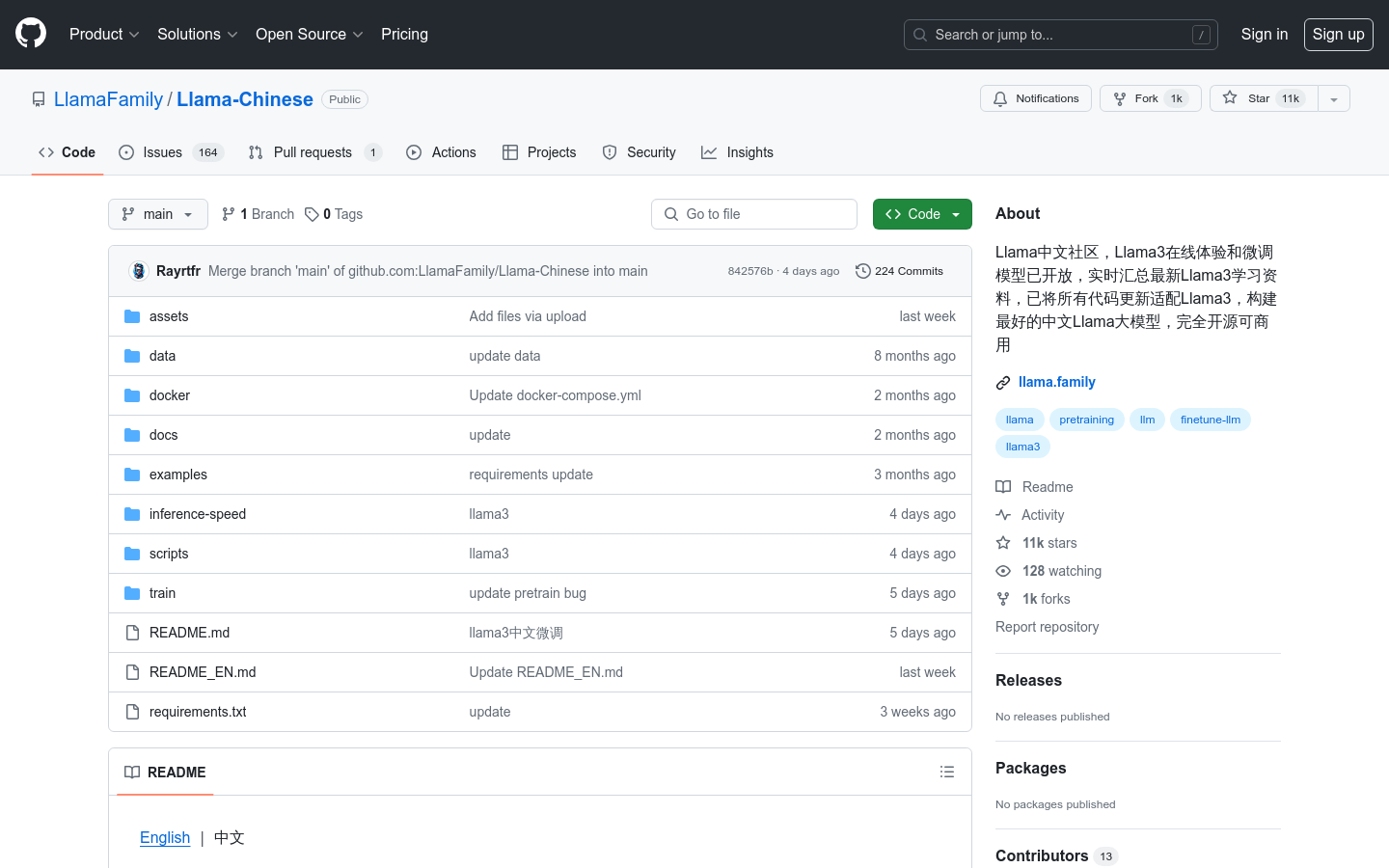The image size is (1389, 868).
Task: Star the repository with Star button
Action: (x=1264, y=98)
